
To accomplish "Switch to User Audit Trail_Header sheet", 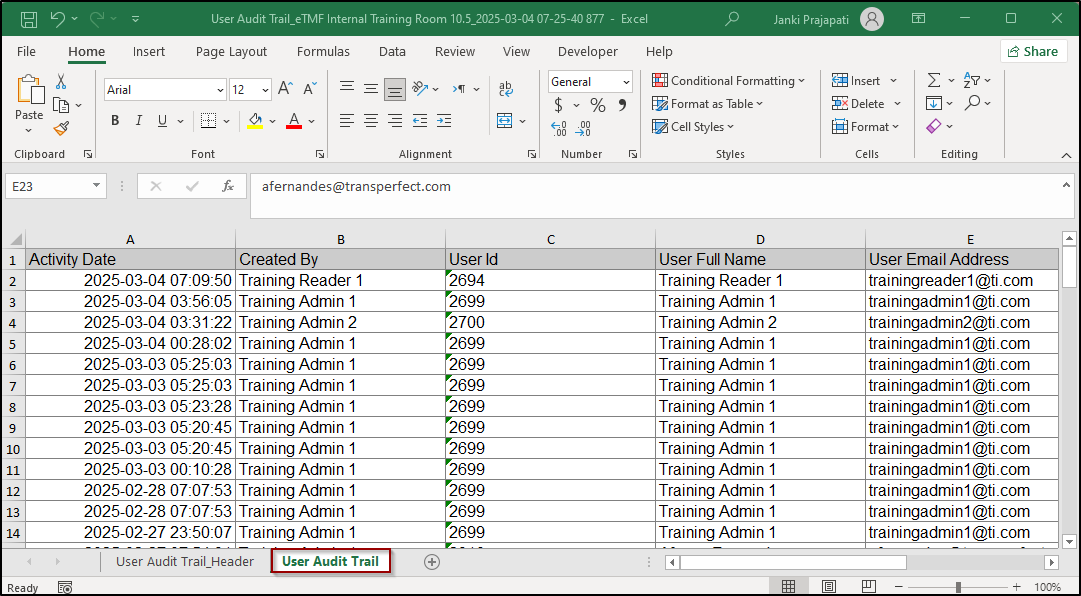I will (x=184, y=562).
